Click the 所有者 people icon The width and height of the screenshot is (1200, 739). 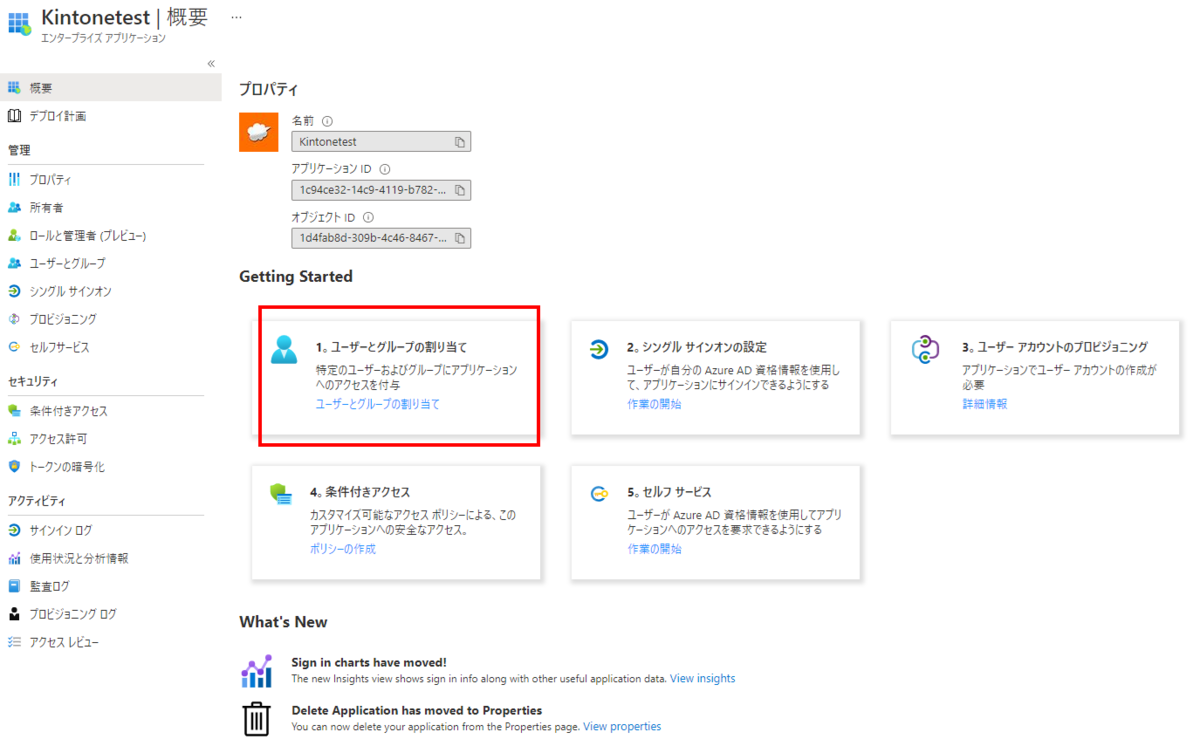pos(14,208)
